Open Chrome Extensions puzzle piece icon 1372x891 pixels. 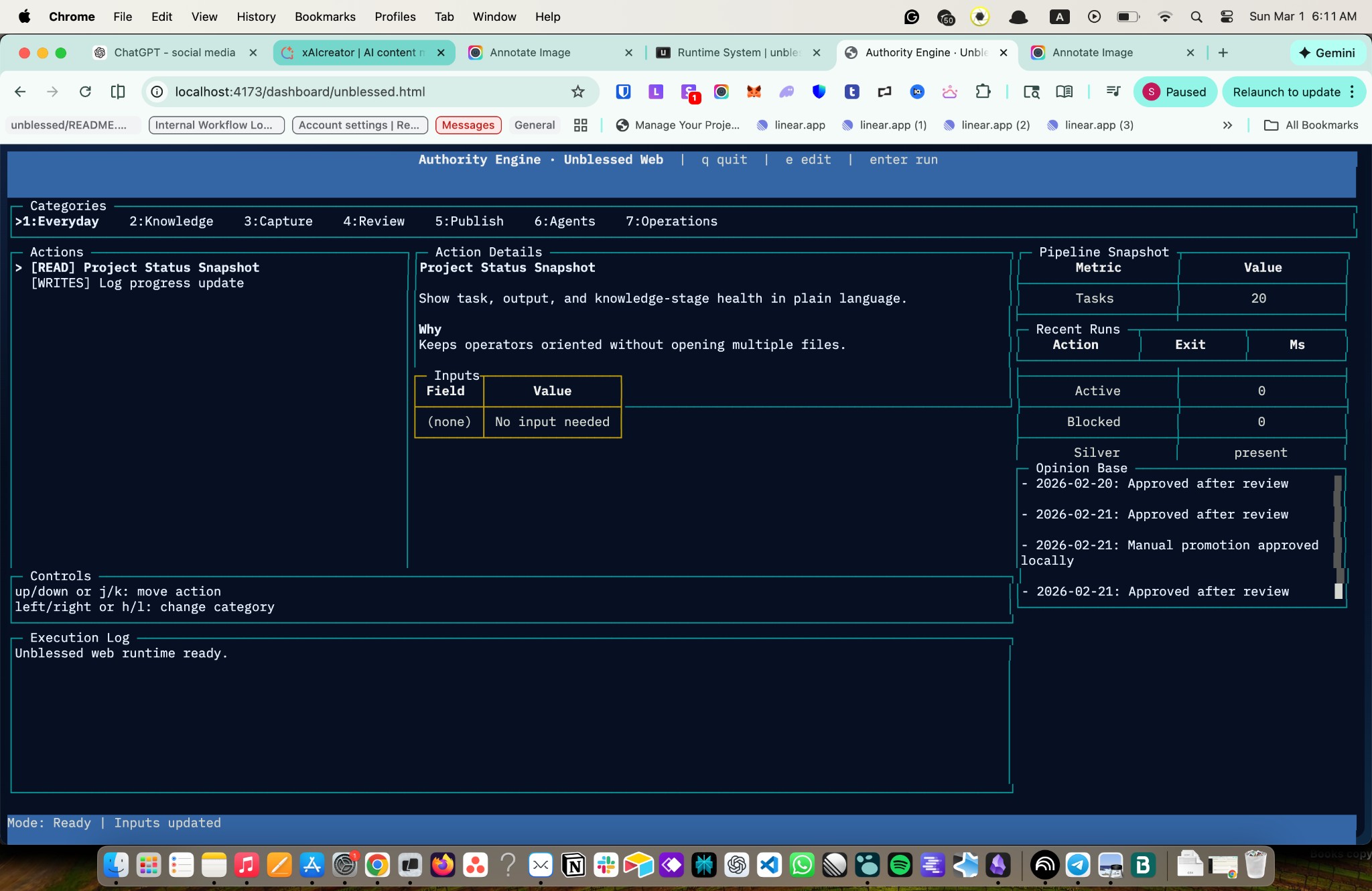point(983,92)
